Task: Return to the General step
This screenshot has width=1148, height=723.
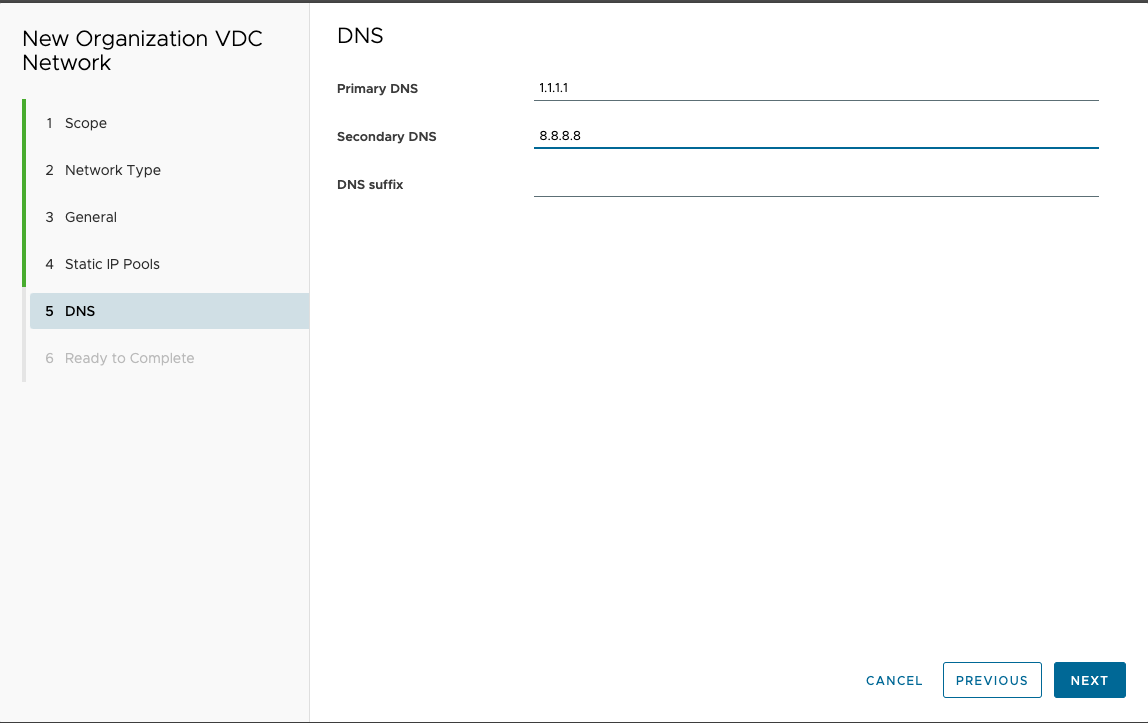Action: pyautogui.click(x=169, y=217)
